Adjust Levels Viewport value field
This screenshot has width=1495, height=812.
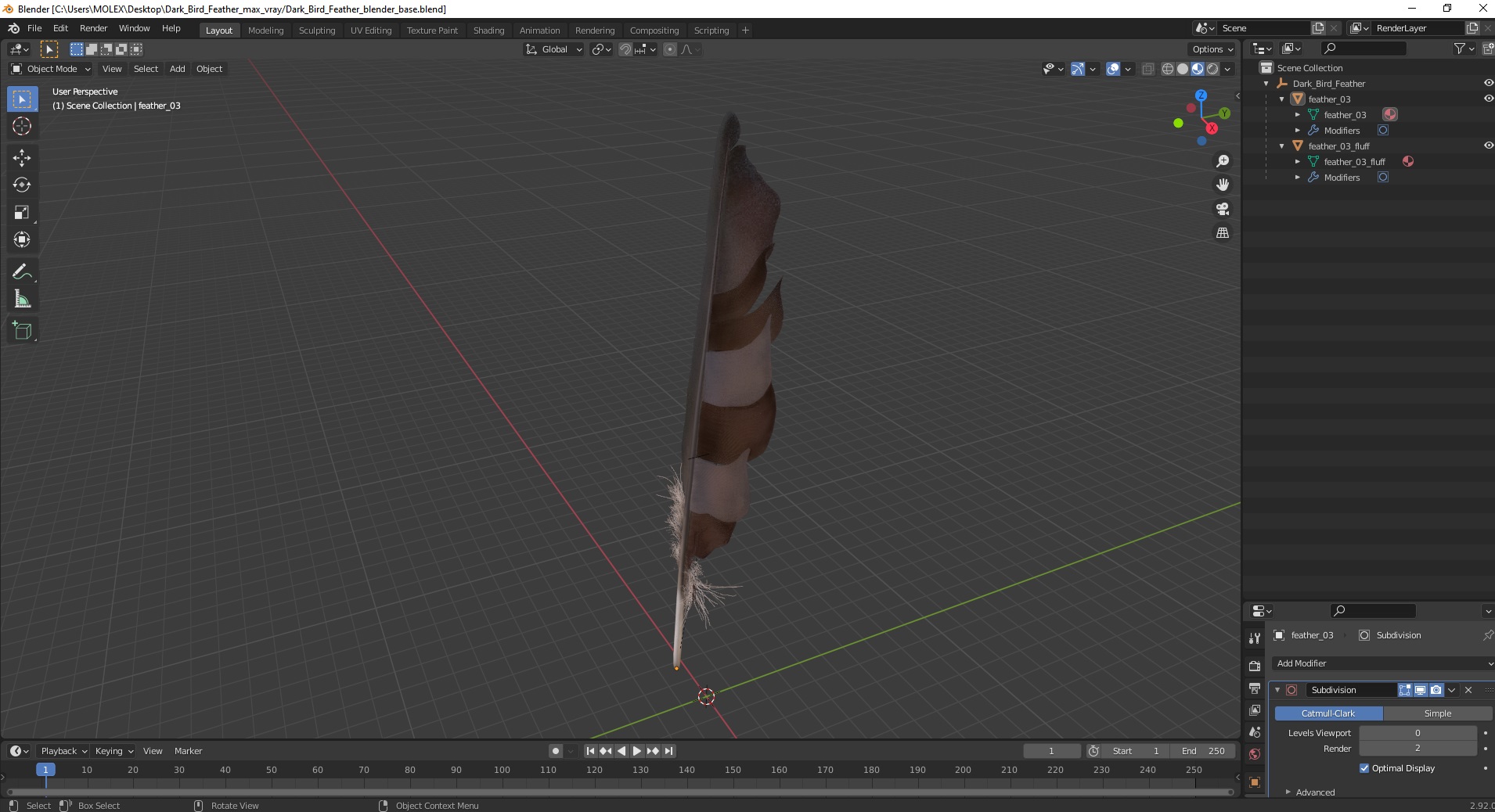(1418, 733)
